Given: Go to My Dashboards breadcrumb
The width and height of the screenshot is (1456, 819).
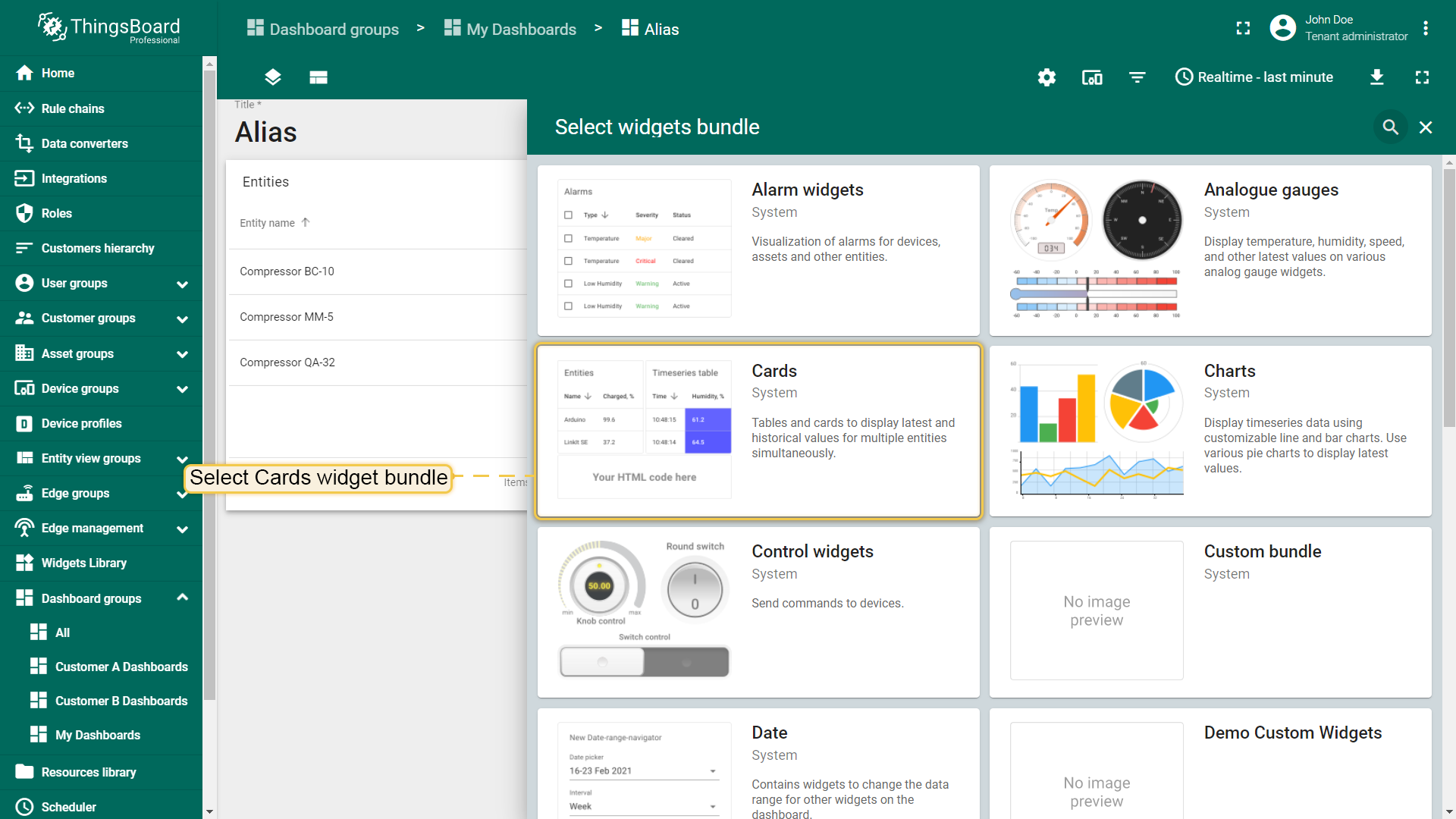Looking at the screenshot, I should 510,29.
